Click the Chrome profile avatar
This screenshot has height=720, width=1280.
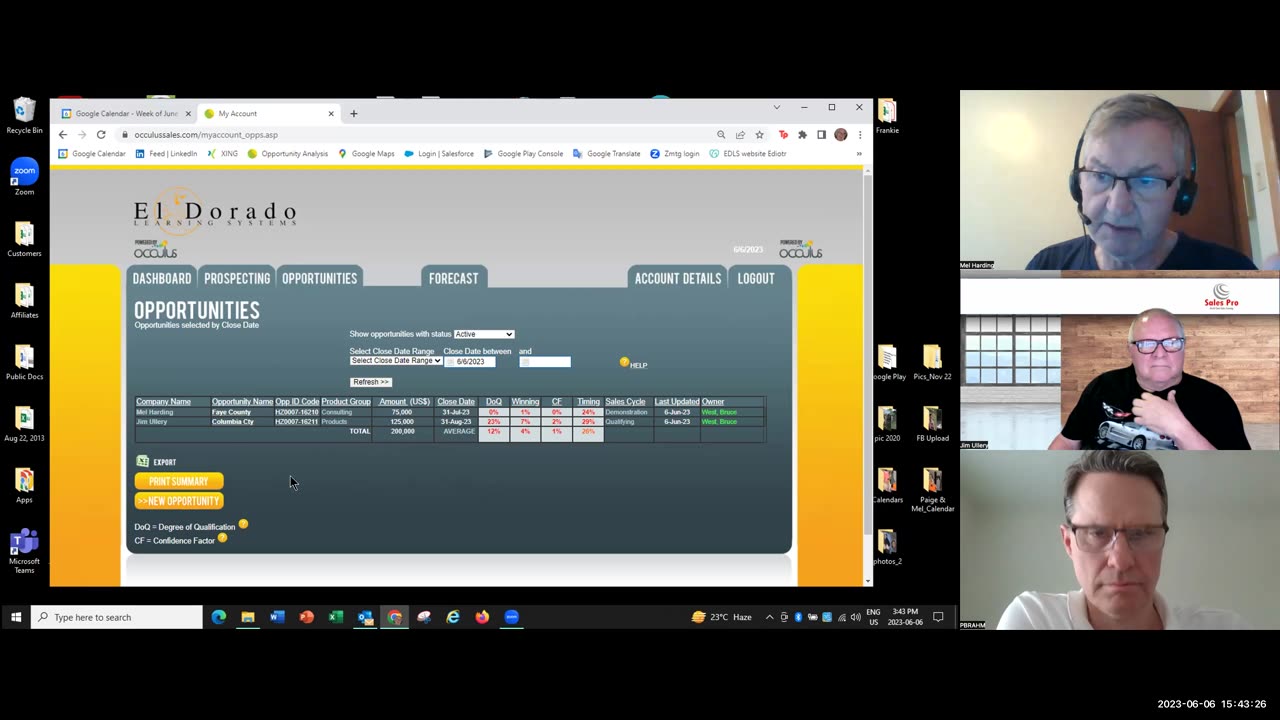pos(841,135)
